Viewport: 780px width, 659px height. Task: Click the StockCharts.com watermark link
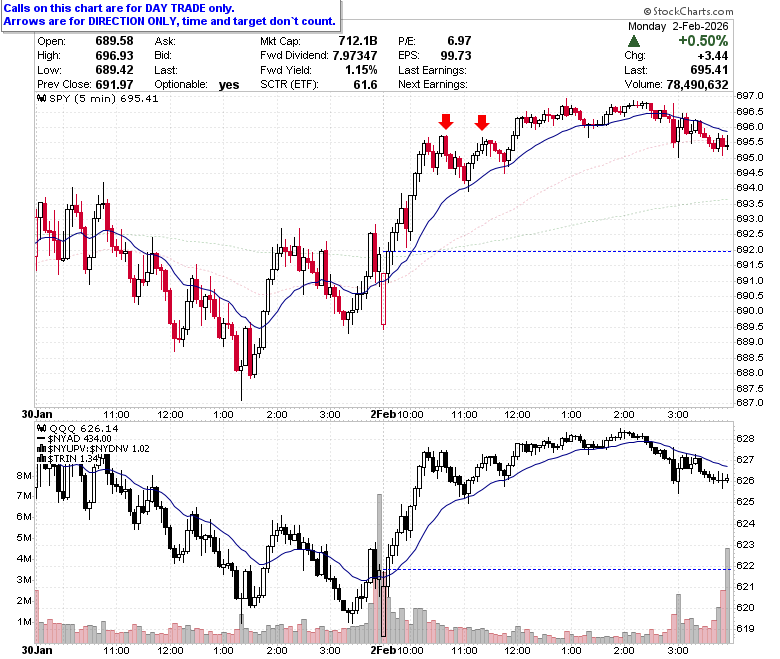[688, 11]
